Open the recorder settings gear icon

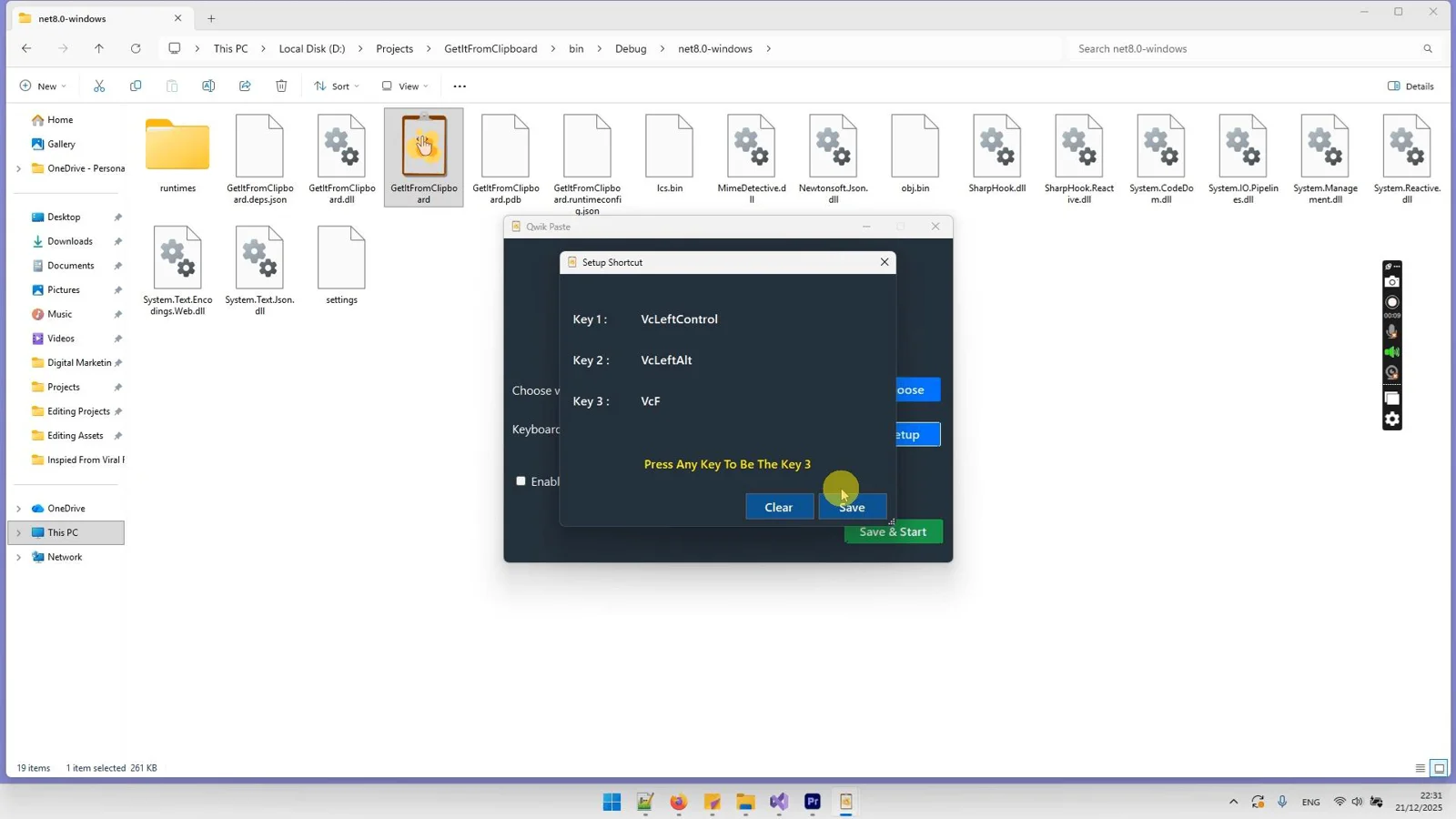(x=1391, y=420)
